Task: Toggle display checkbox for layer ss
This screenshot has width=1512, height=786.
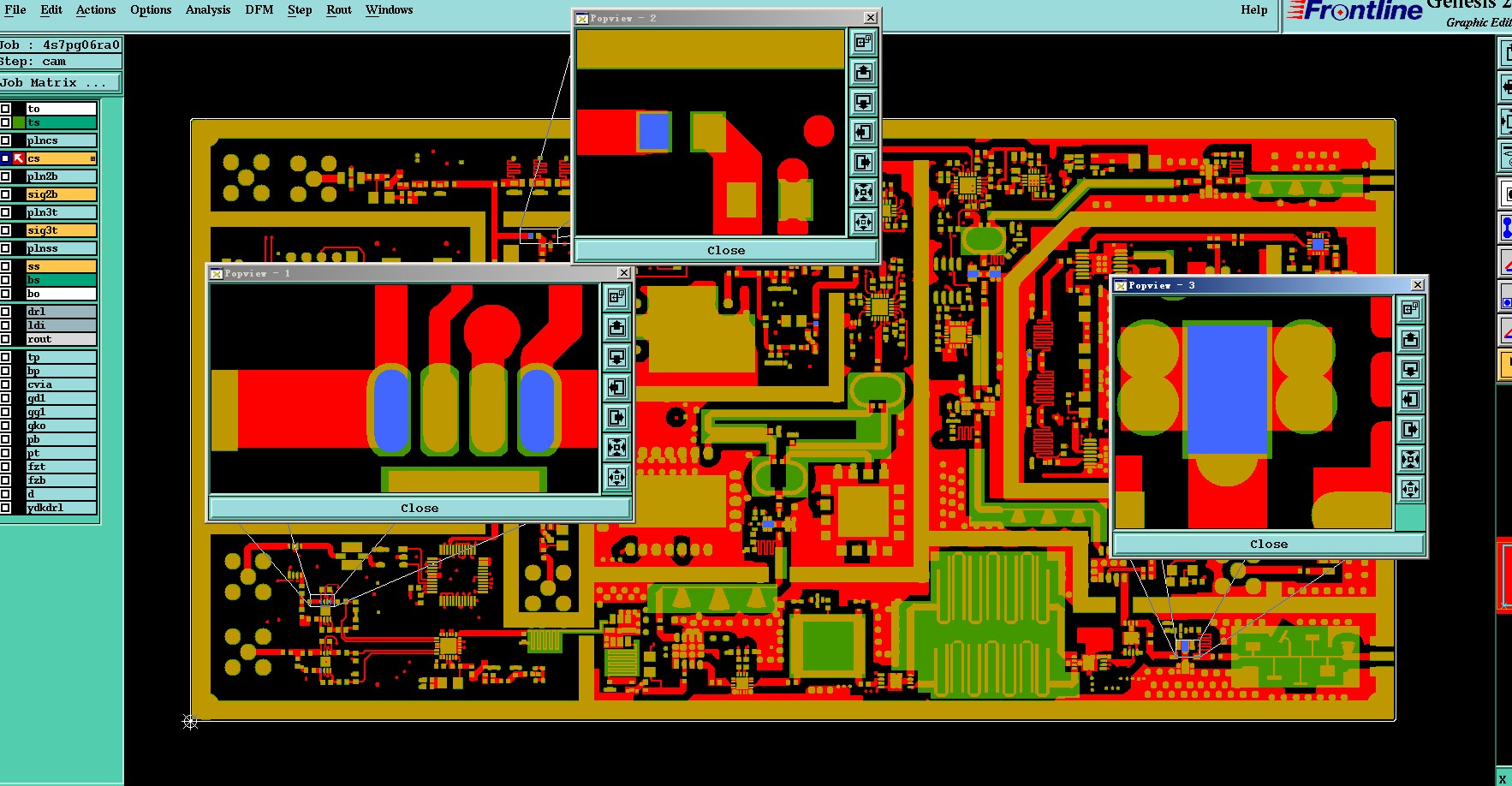Action: 5,266
